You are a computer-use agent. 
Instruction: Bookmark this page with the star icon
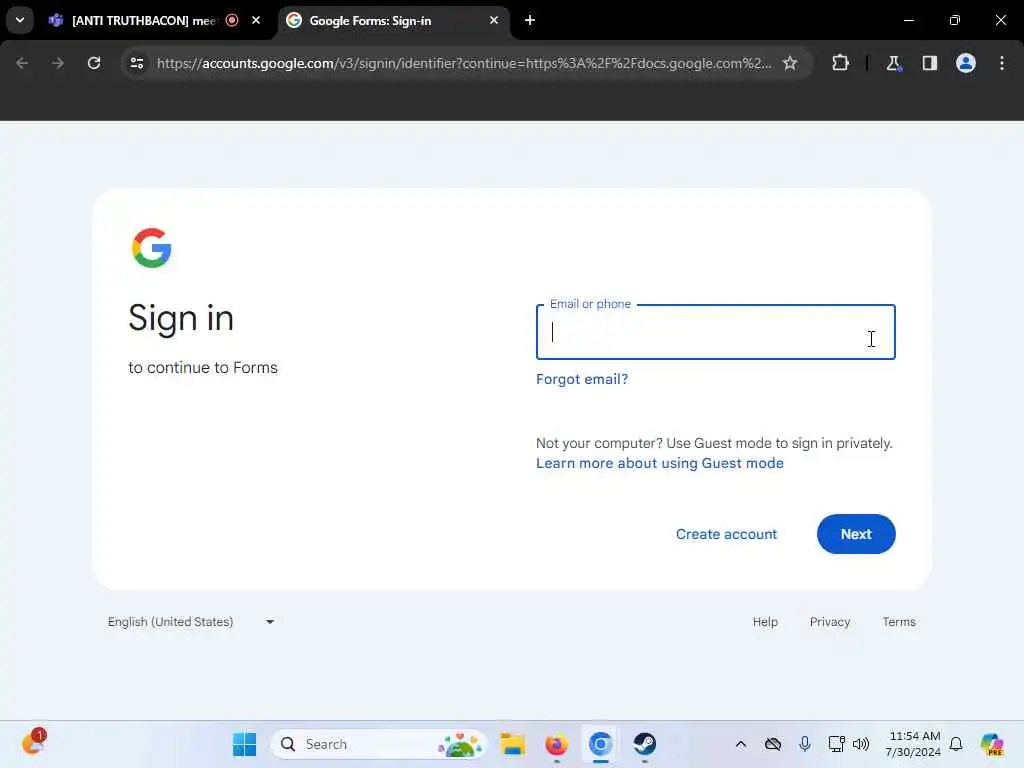790,63
